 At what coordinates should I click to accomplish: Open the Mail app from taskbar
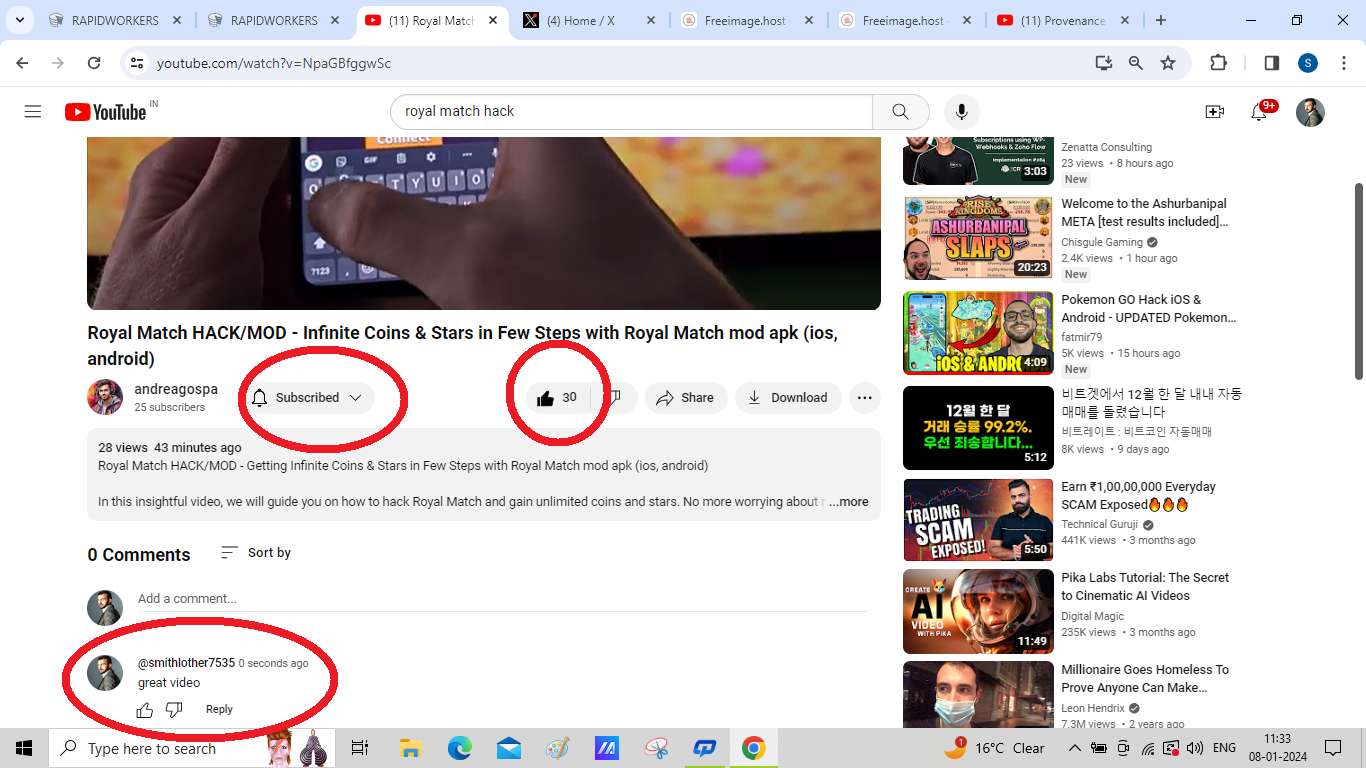[x=508, y=748]
